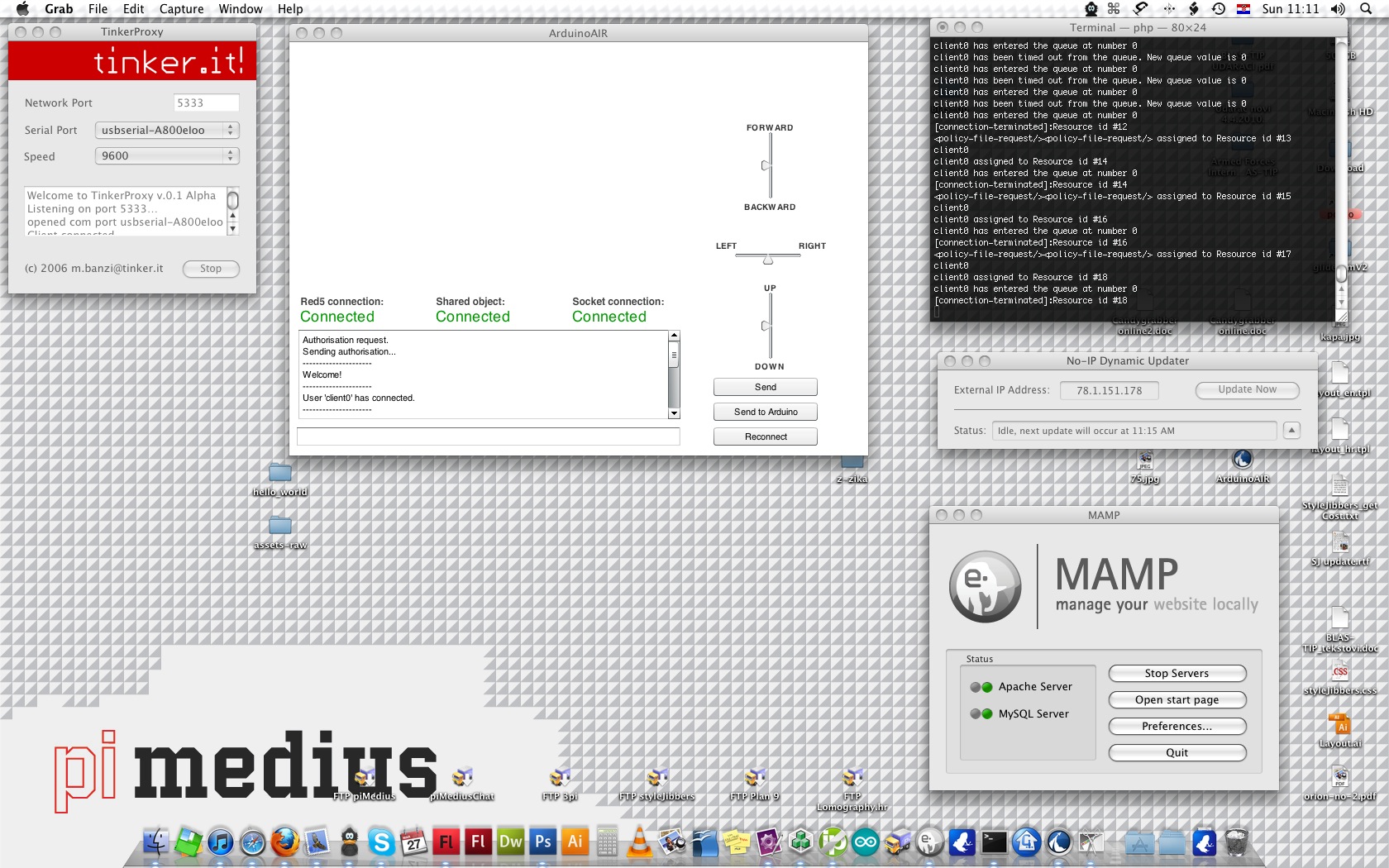This screenshot has width=1389, height=868.
Task: Click Reconnect in ArduinoAIR
Action: [x=766, y=436]
